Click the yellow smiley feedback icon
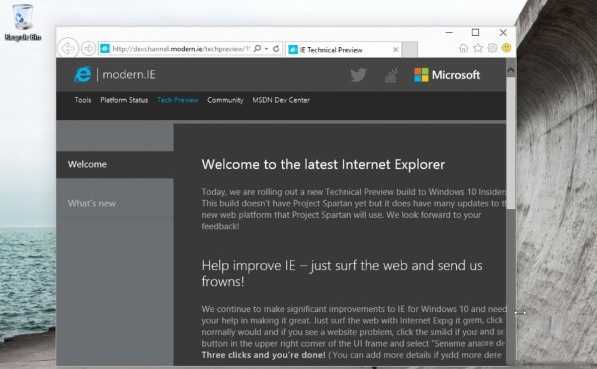This screenshot has width=597, height=369. [x=506, y=48]
